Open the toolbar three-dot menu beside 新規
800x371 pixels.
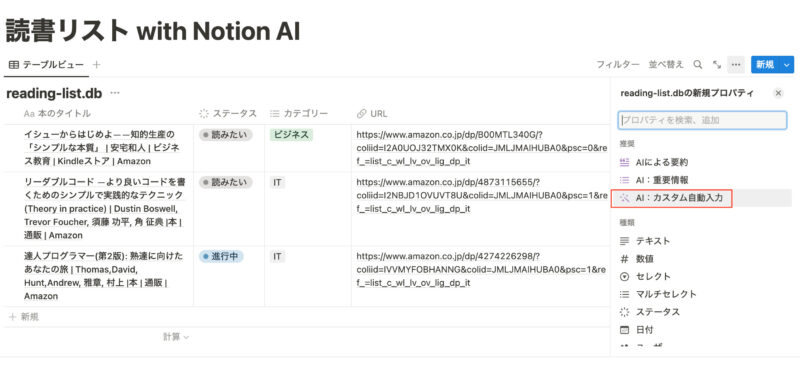[x=736, y=65]
